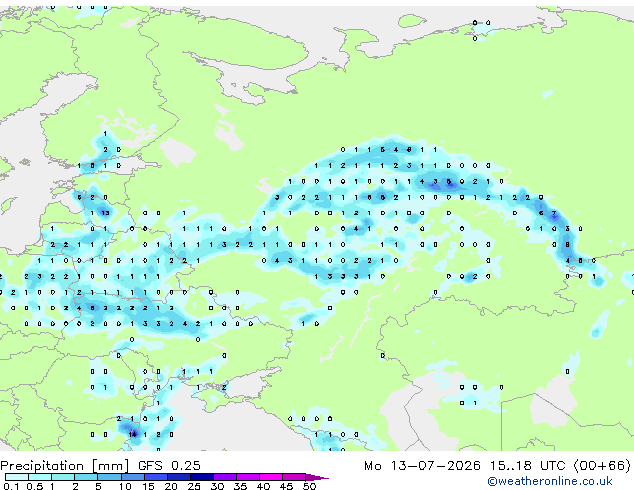Select the '0.5' legend scale label
The image size is (634, 490).
point(35,486)
